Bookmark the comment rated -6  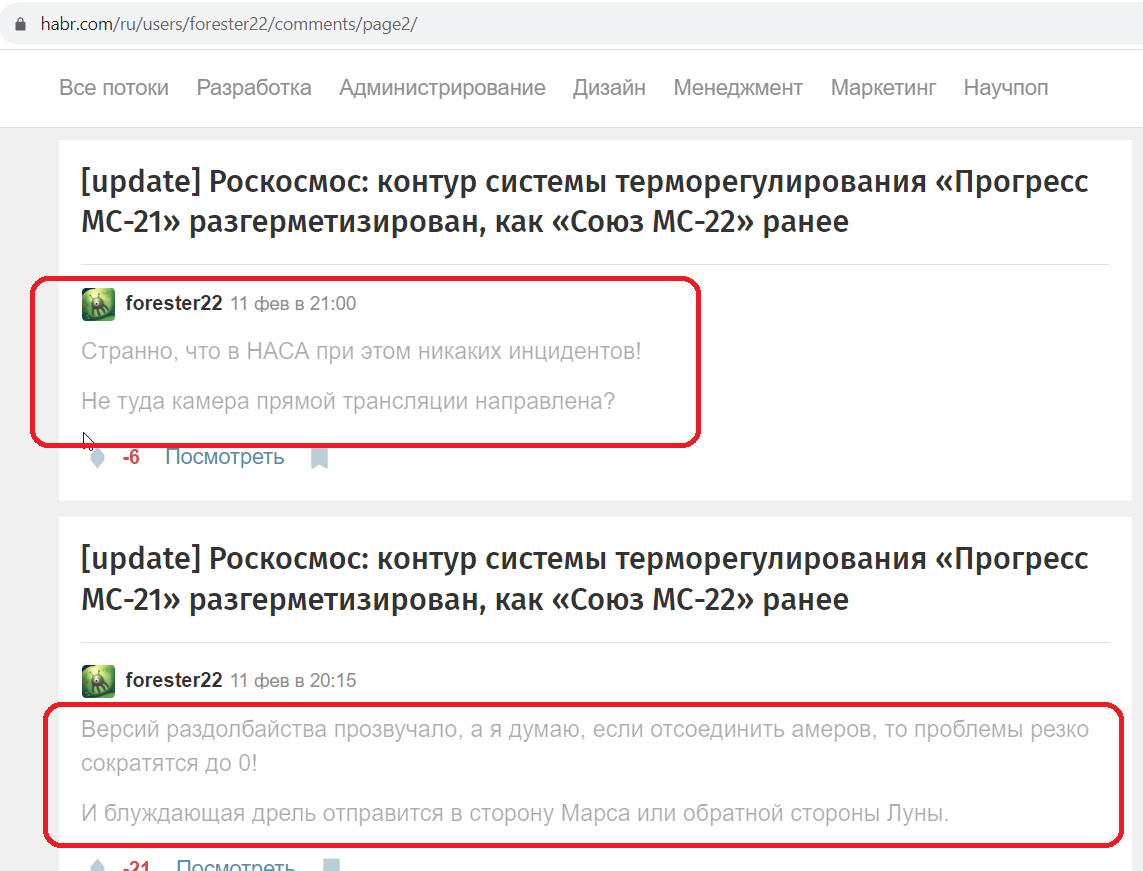click(x=319, y=458)
